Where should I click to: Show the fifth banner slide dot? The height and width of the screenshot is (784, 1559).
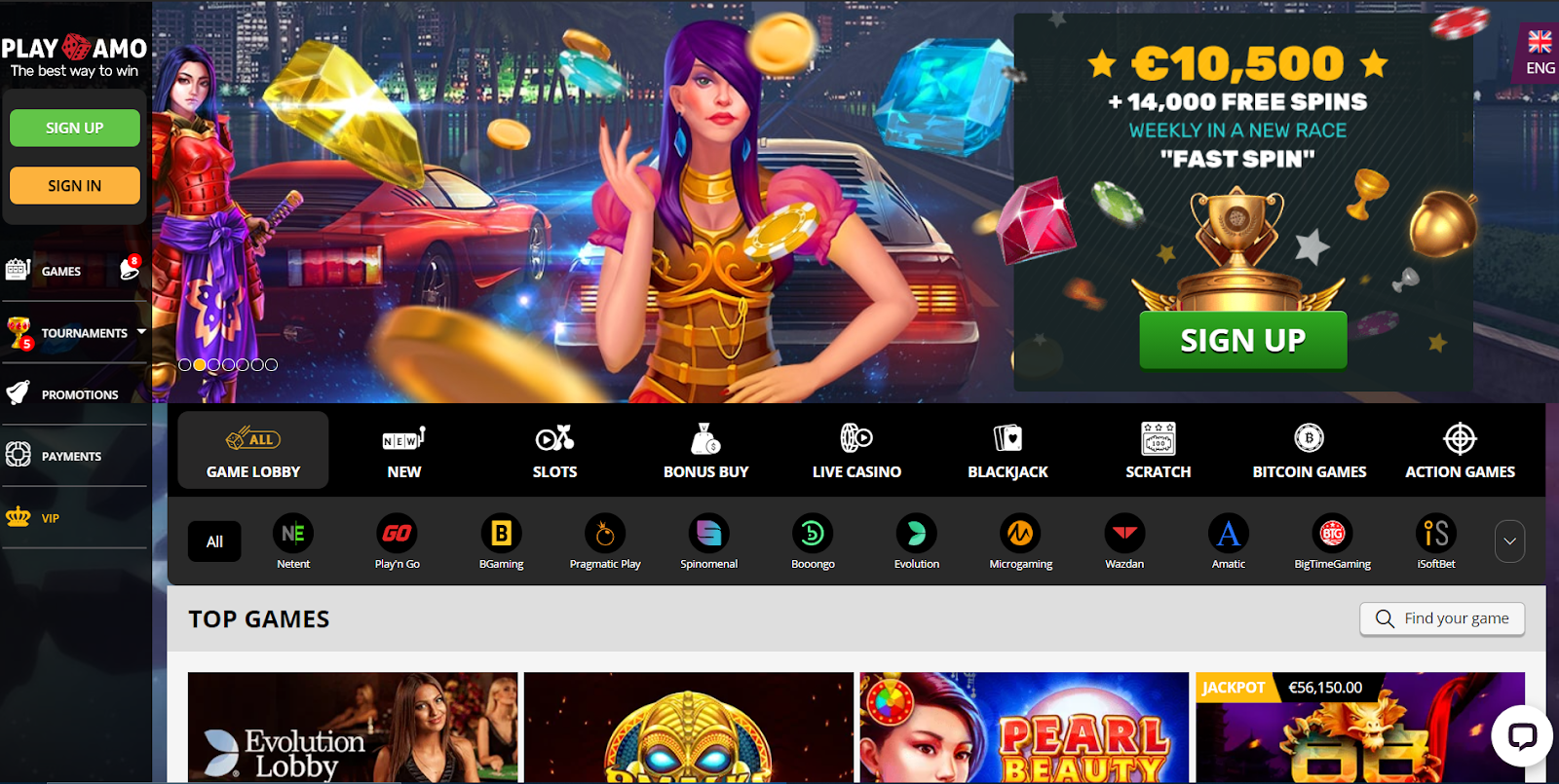243,364
